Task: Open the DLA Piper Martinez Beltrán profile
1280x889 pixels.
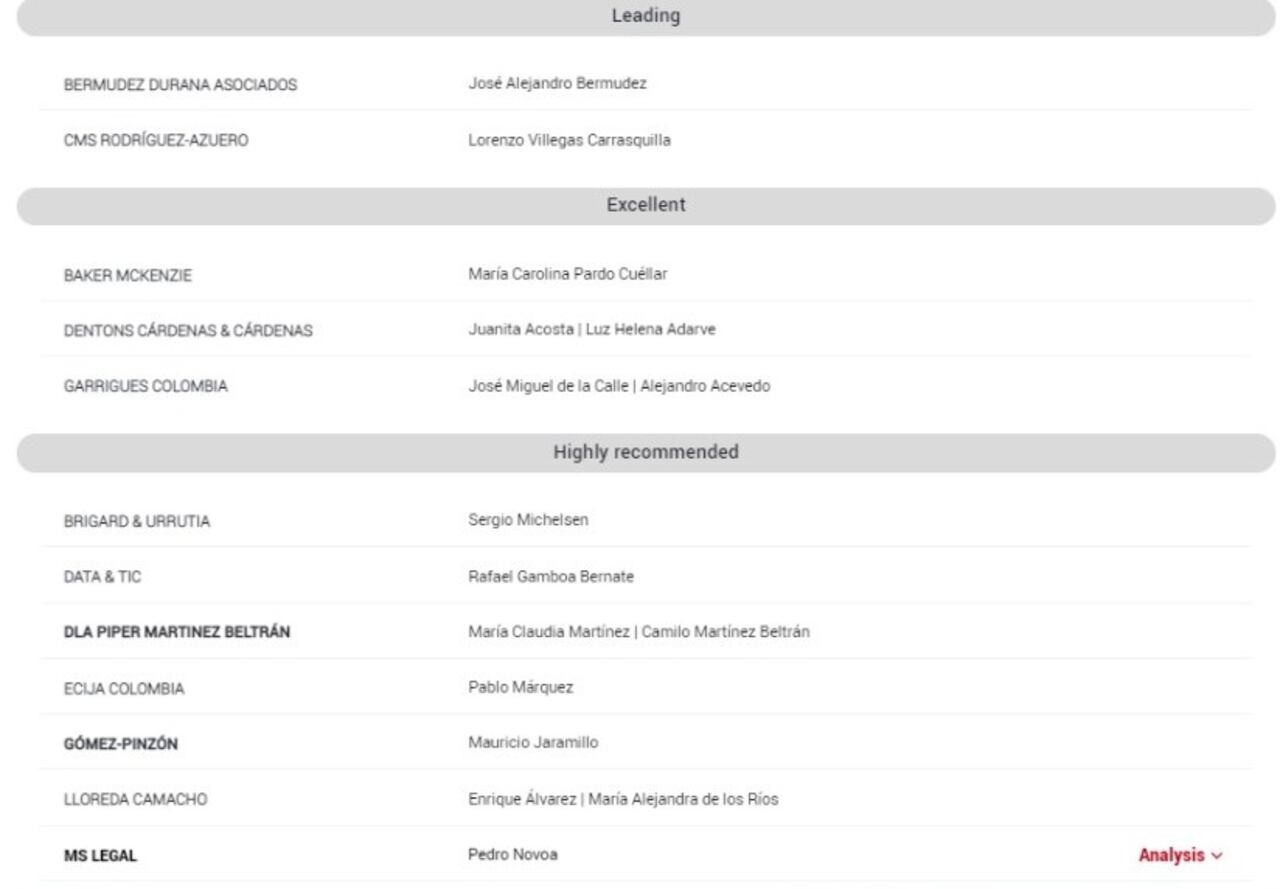Action: [x=178, y=632]
